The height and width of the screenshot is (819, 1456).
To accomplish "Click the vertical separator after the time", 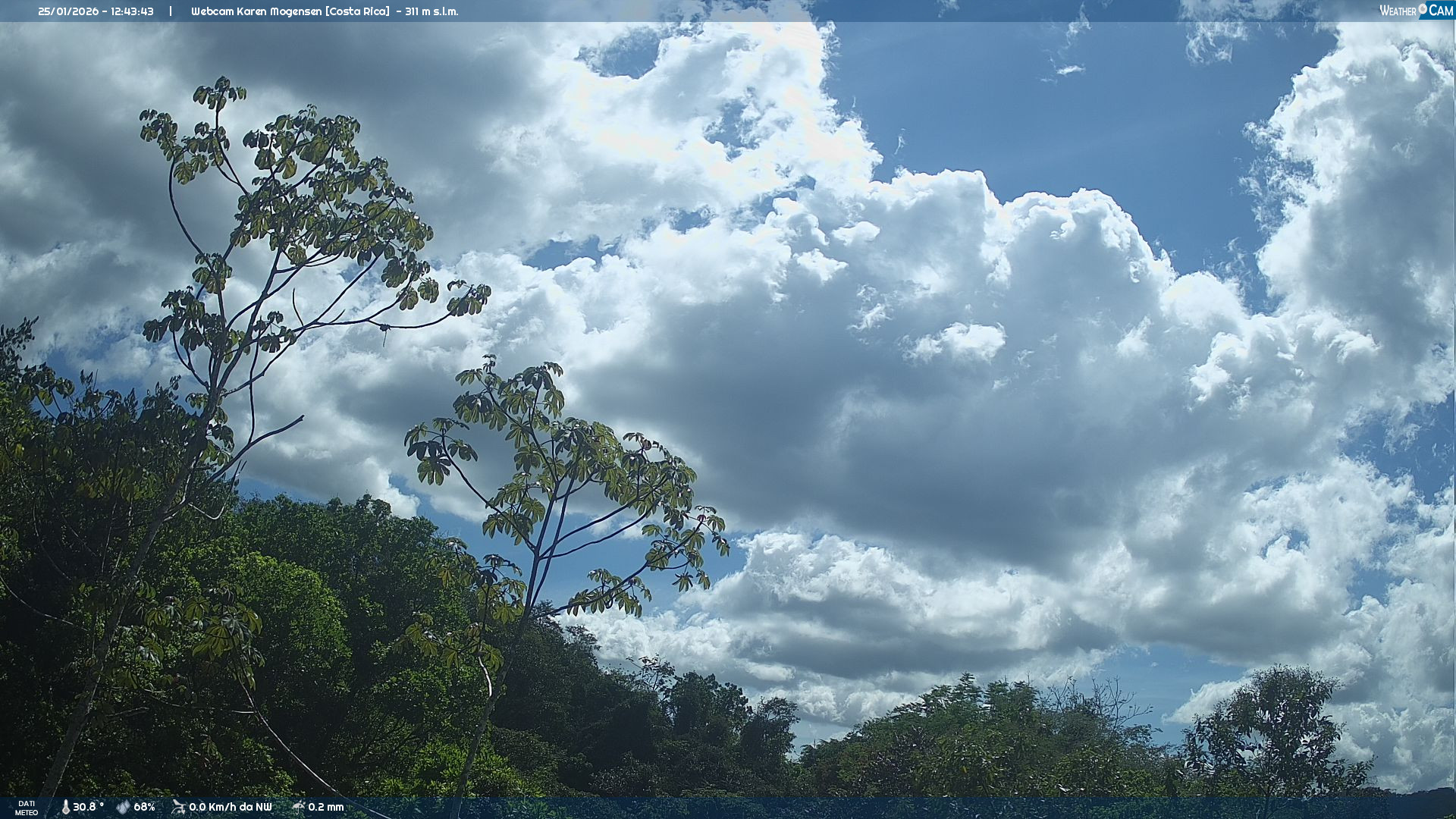I will coord(171,11).
